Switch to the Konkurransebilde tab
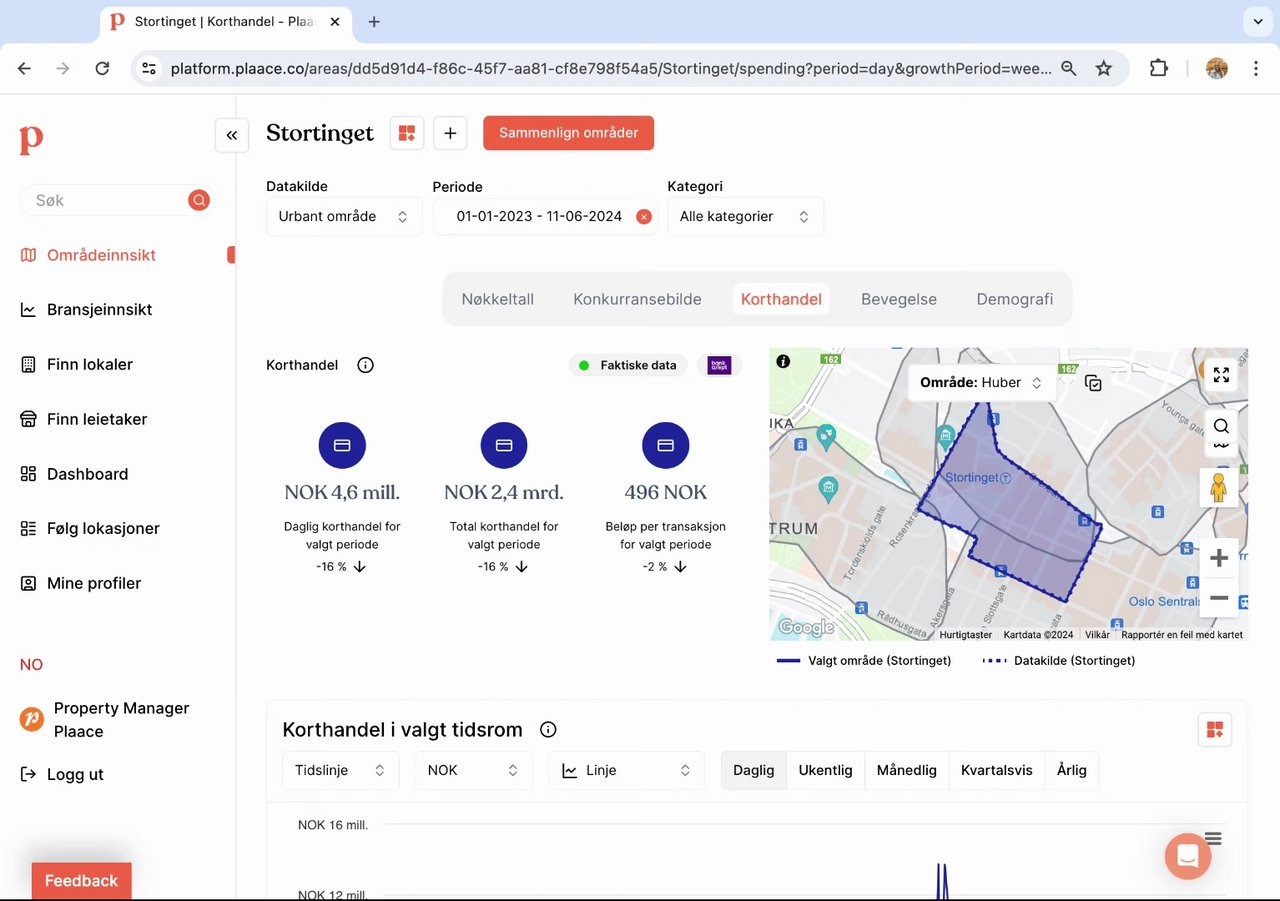The image size is (1280, 901). (638, 299)
